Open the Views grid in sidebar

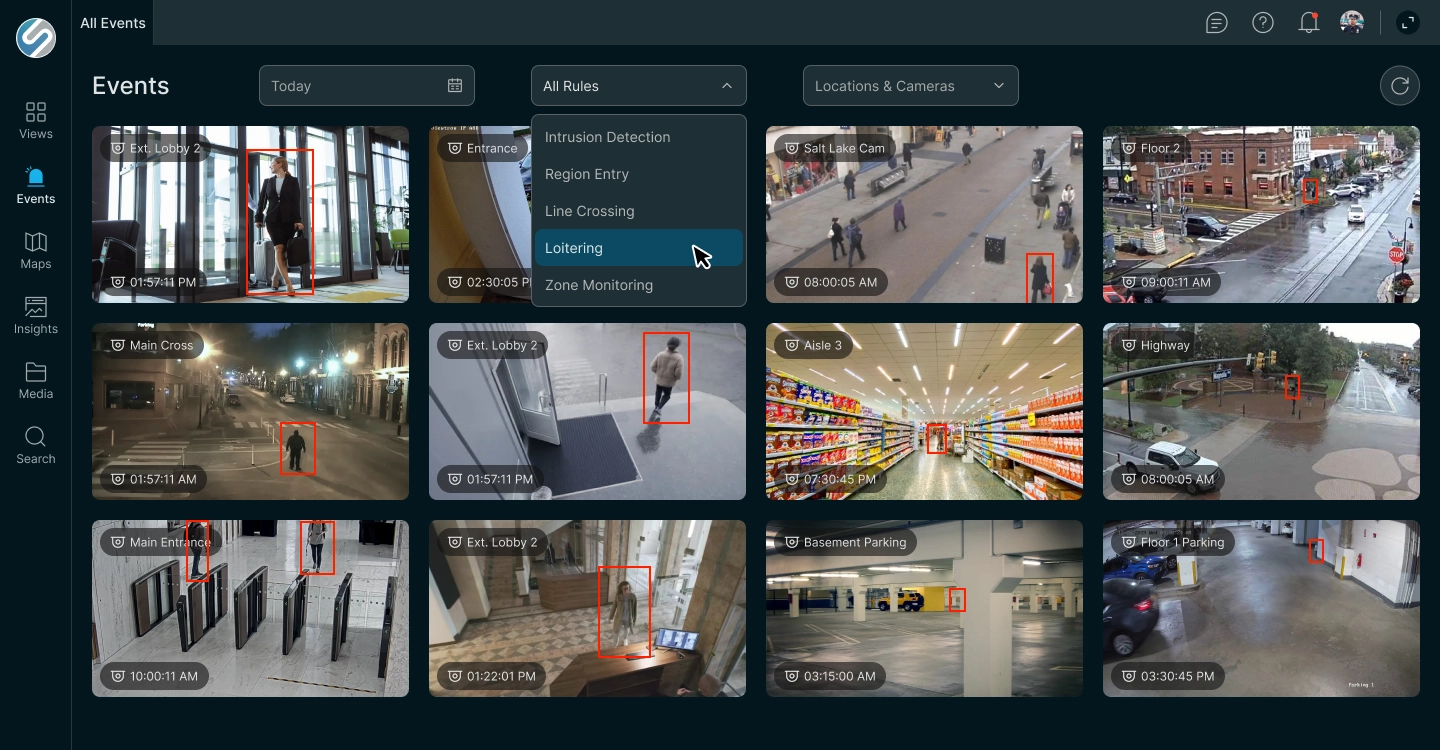tap(36, 120)
